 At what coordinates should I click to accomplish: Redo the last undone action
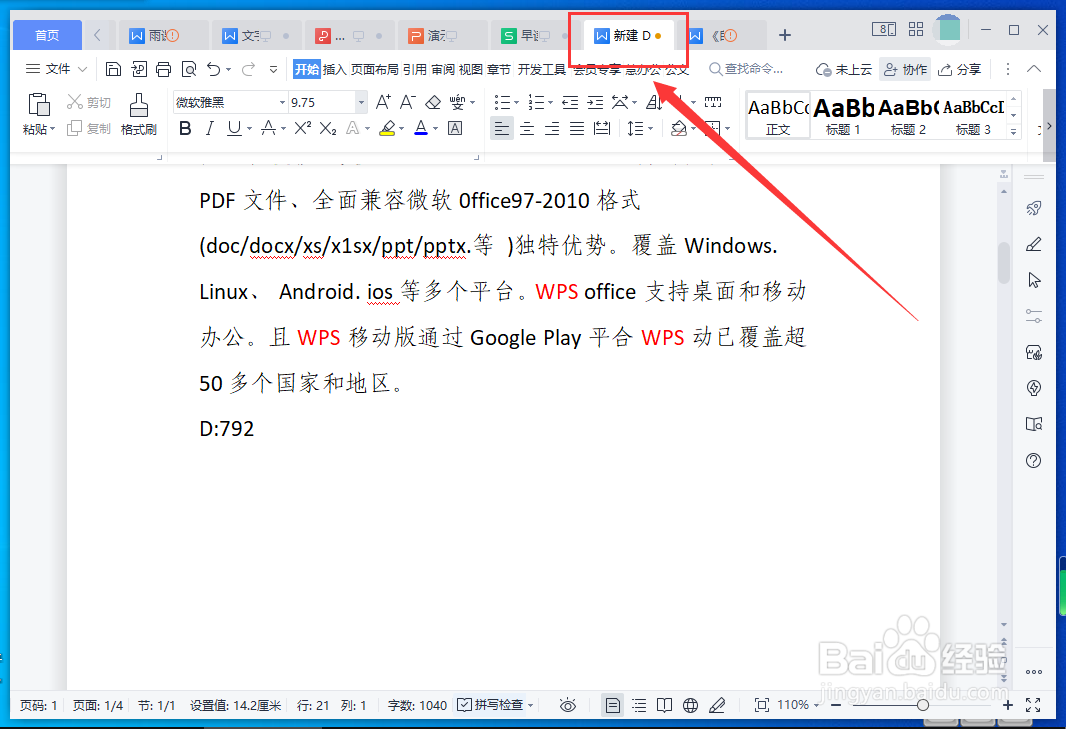click(x=248, y=69)
